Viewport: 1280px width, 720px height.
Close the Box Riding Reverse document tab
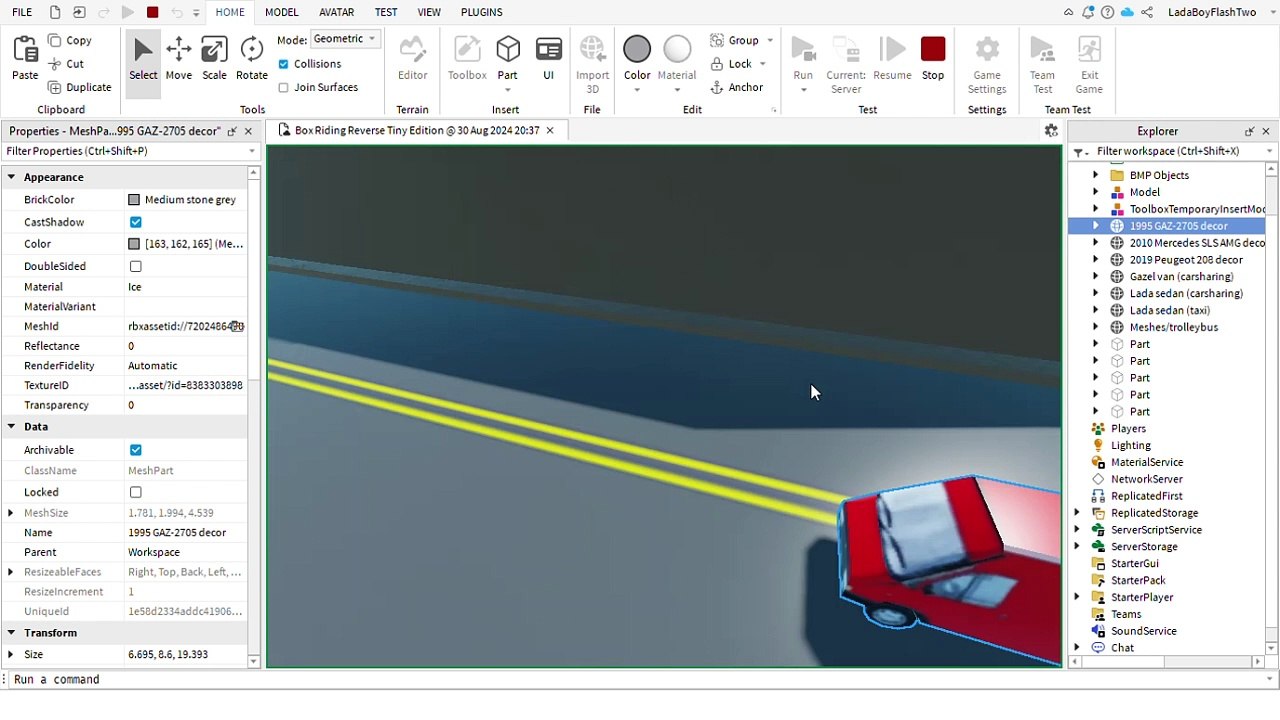coord(549,131)
